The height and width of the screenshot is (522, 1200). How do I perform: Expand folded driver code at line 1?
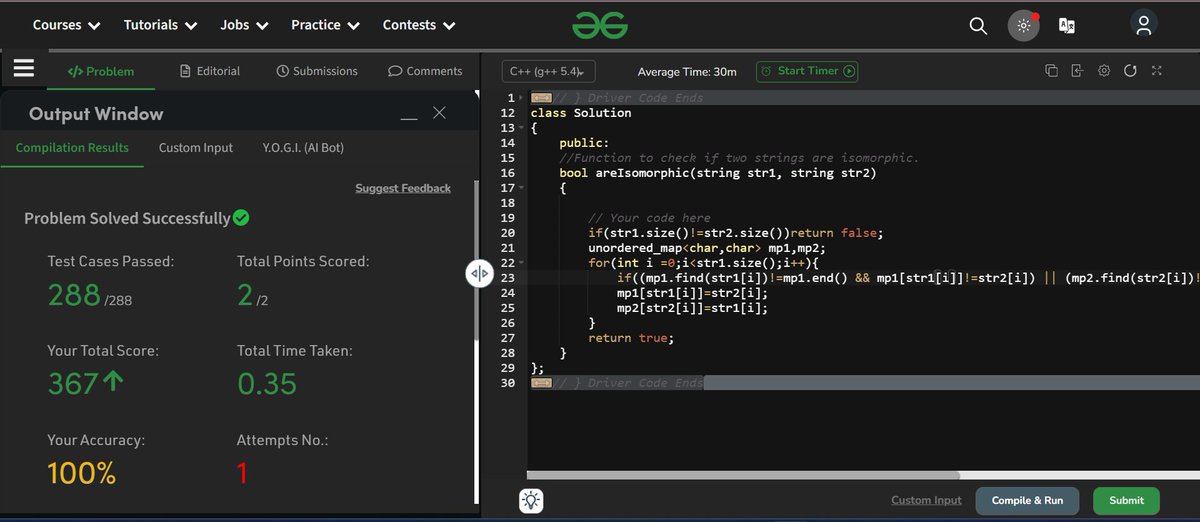[x=541, y=98]
